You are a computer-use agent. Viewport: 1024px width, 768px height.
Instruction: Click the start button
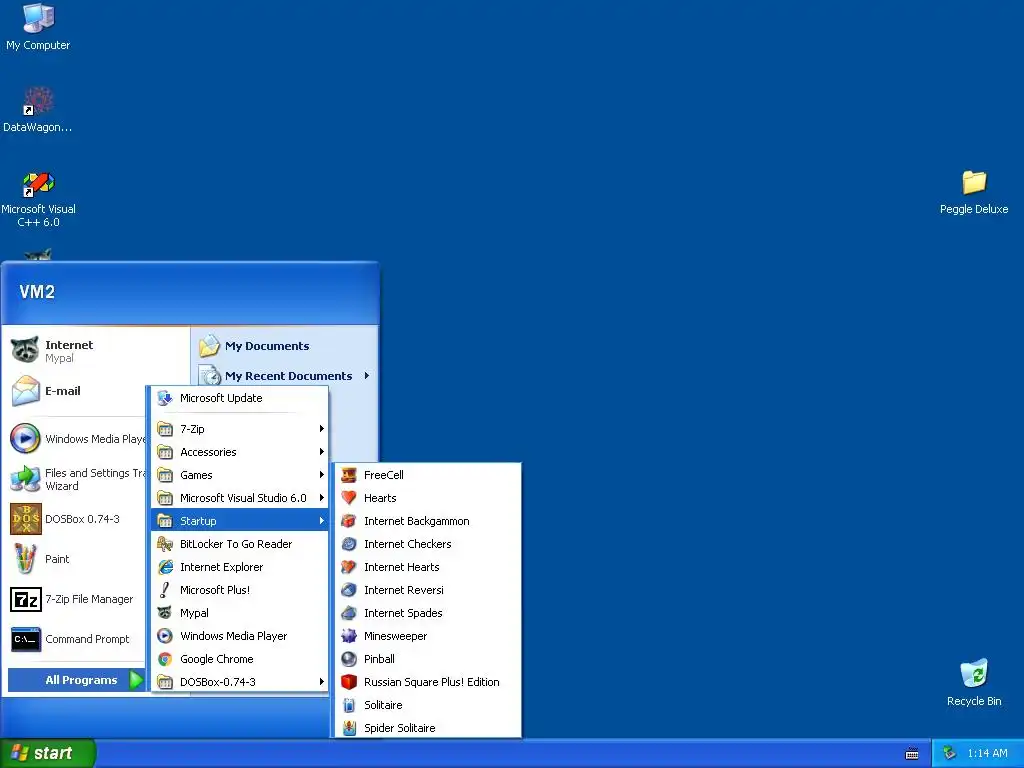[x=48, y=753]
